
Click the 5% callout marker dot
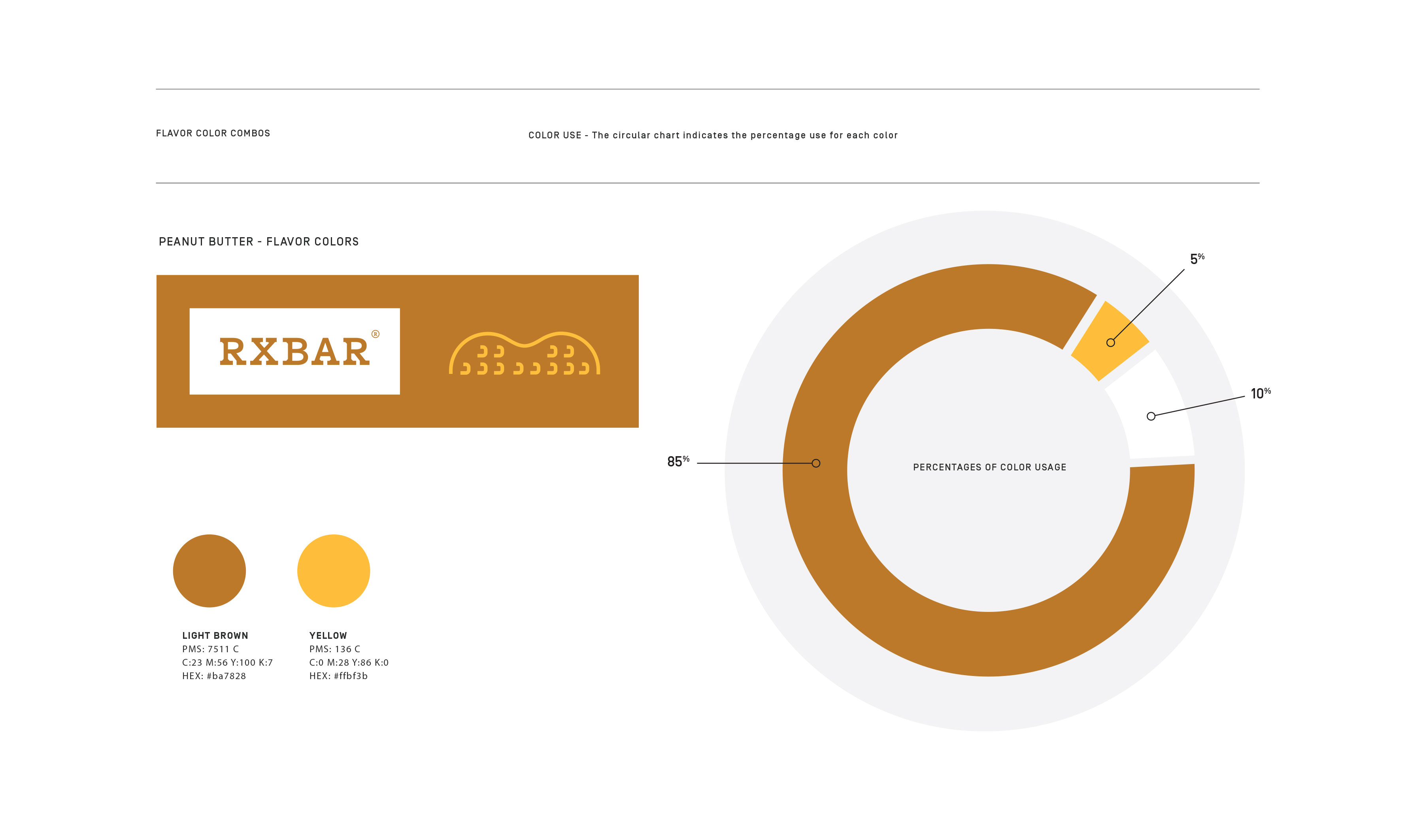(1111, 342)
